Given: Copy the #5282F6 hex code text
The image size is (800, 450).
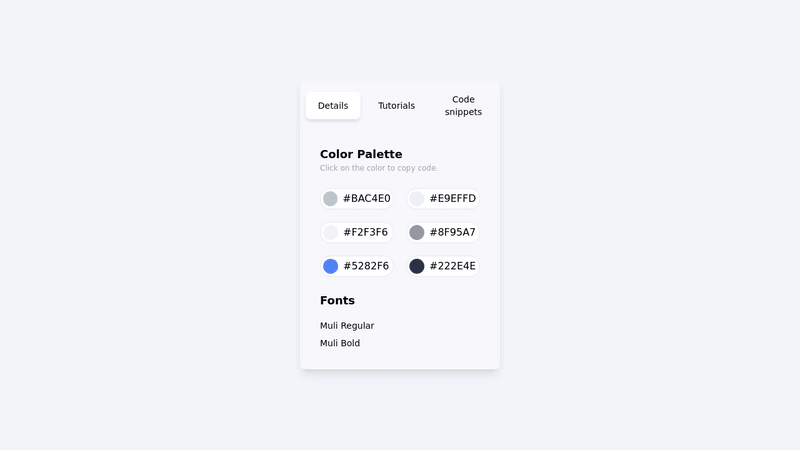Looking at the screenshot, I should (x=366, y=266).
